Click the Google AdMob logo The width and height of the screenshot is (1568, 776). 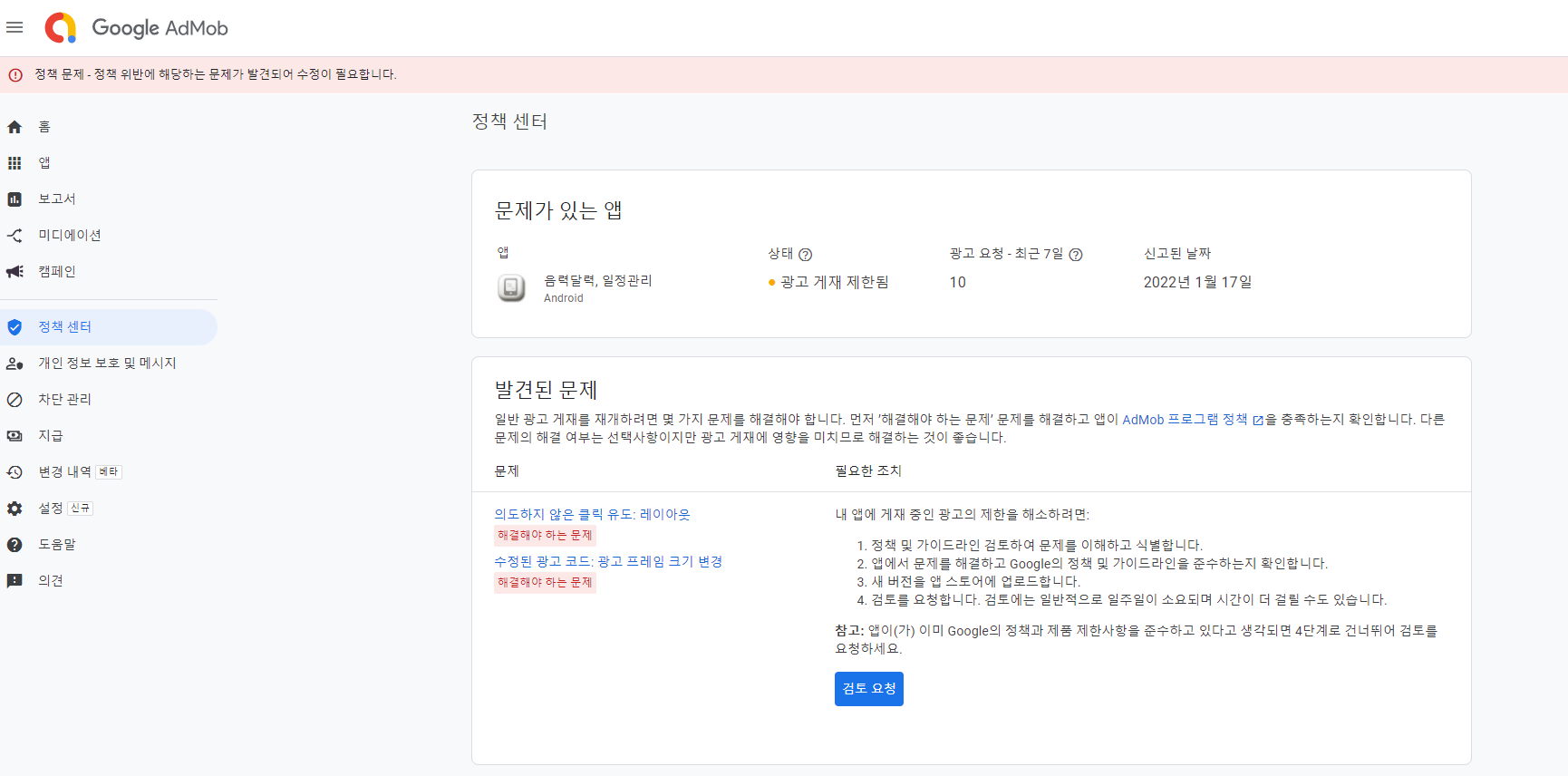[x=136, y=28]
